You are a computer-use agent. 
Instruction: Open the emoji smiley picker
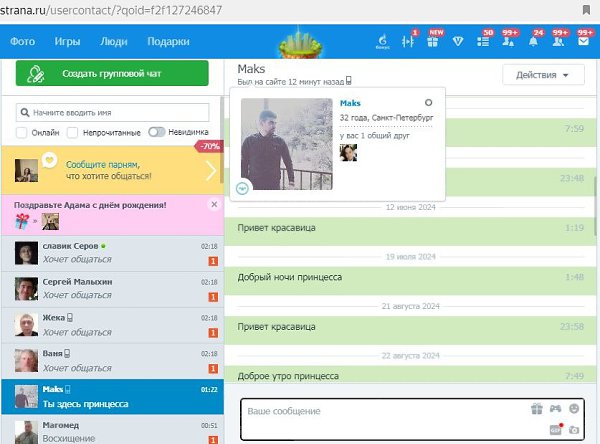(x=574, y=409)
